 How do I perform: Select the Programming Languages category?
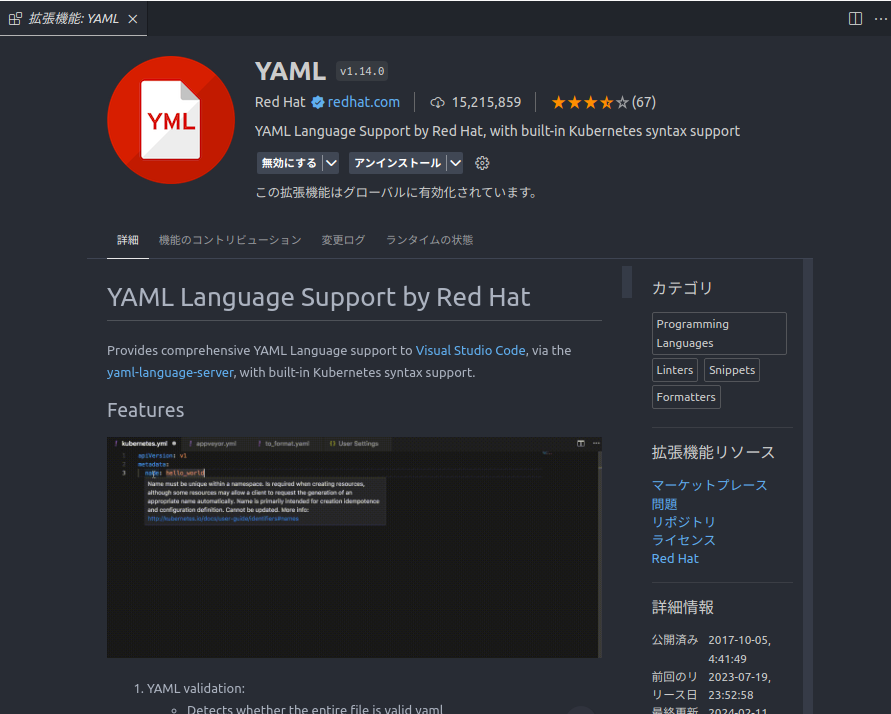[719, 333]
